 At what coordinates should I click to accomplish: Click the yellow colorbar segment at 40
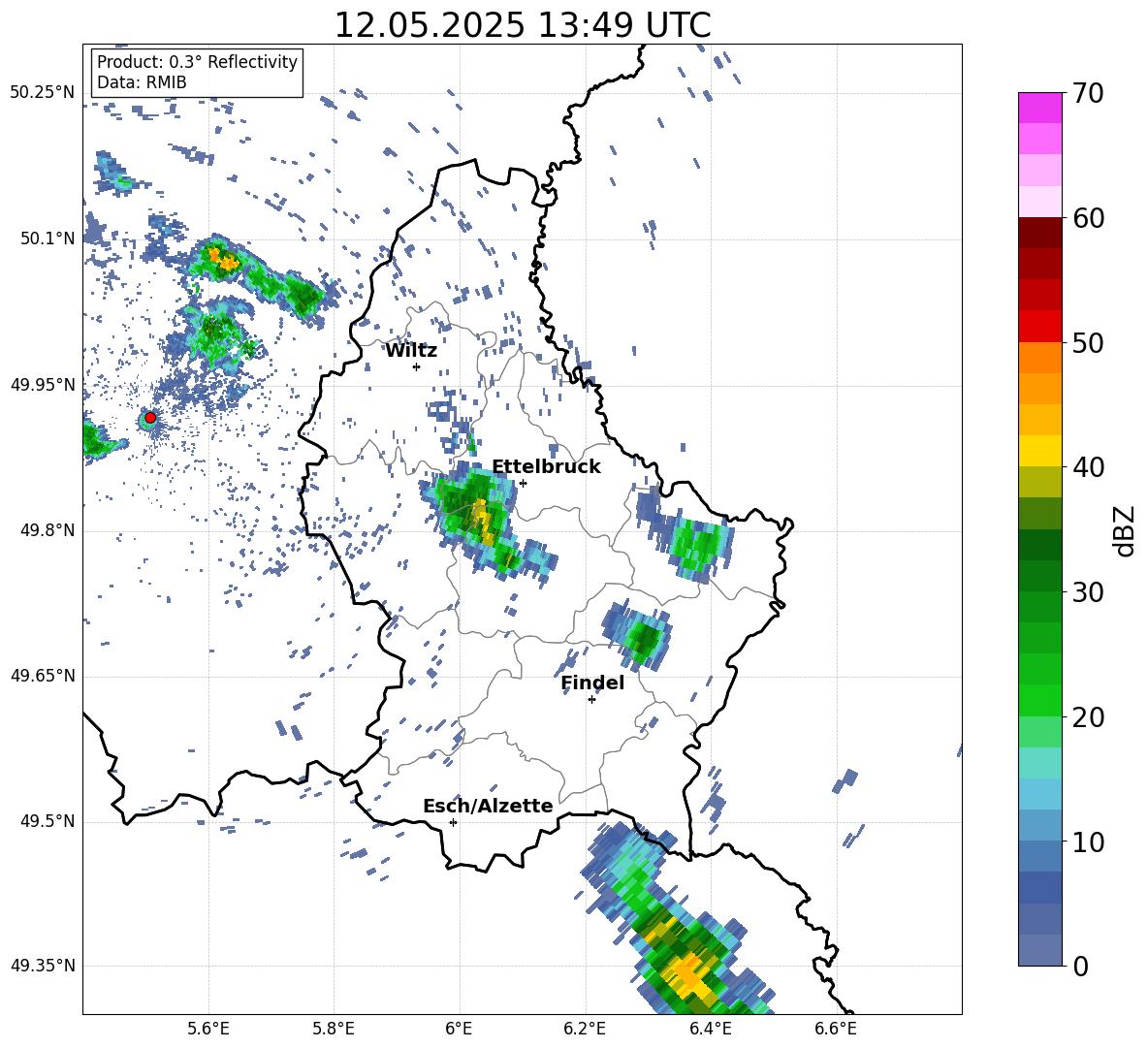click(1039, 451)
